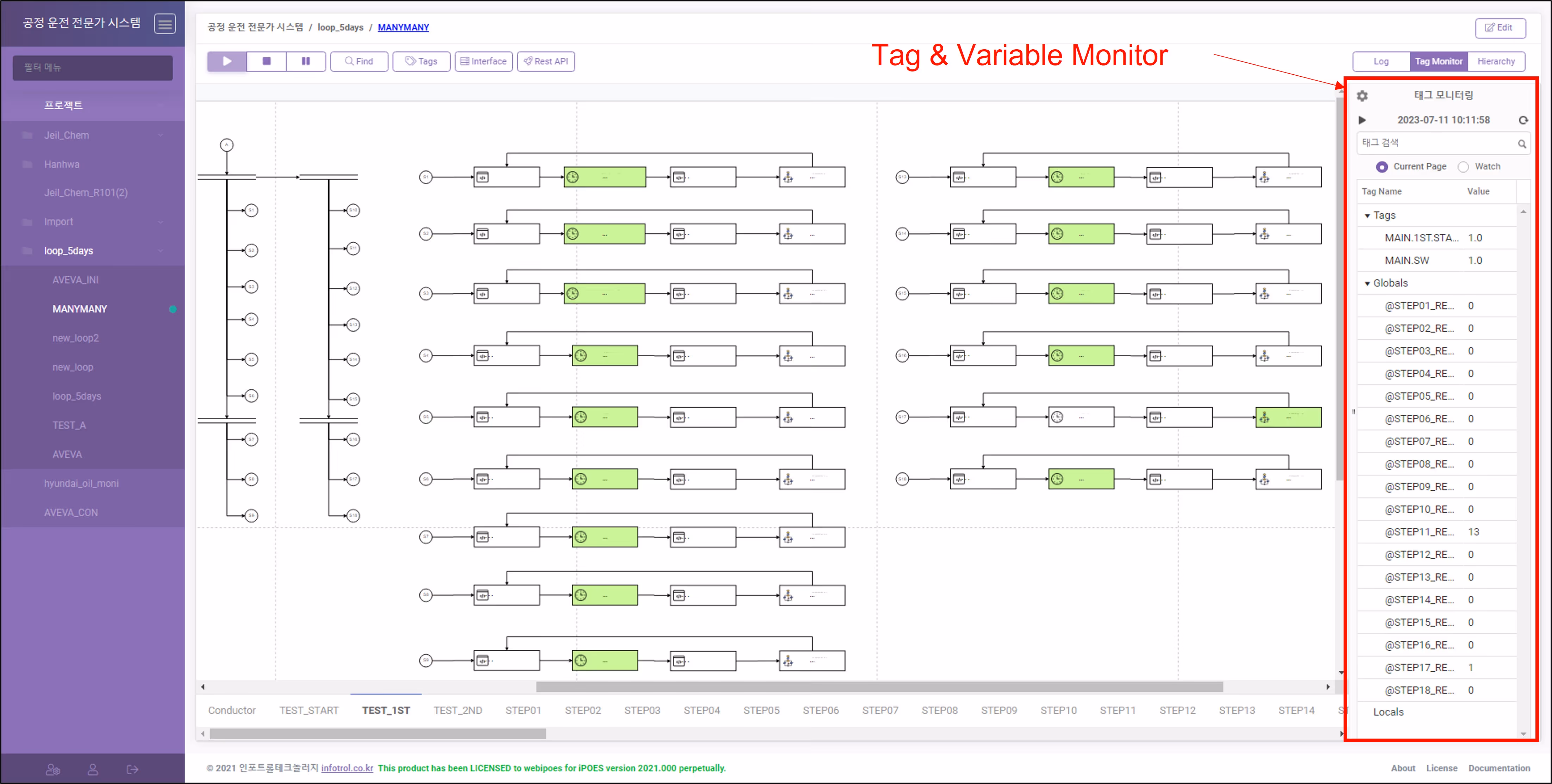Click the green timer block in row S5

click(x=604, y=417)
